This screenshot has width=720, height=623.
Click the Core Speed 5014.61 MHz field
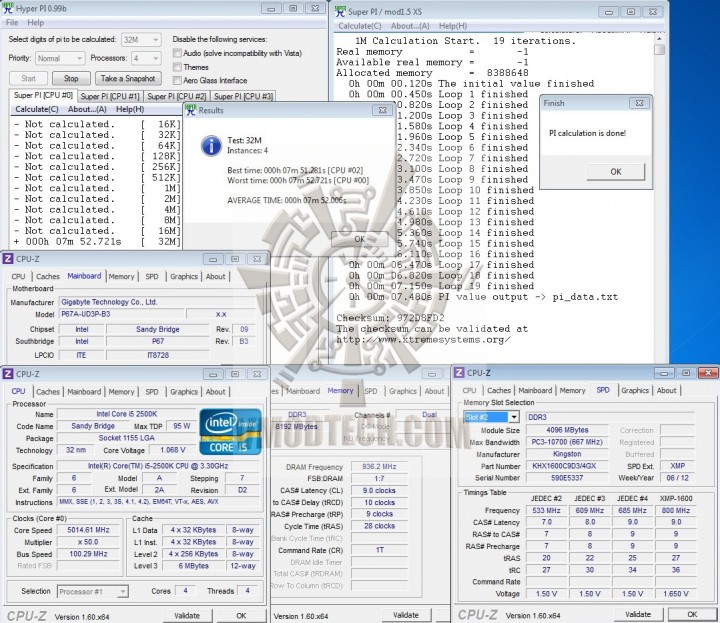(88, 530)
